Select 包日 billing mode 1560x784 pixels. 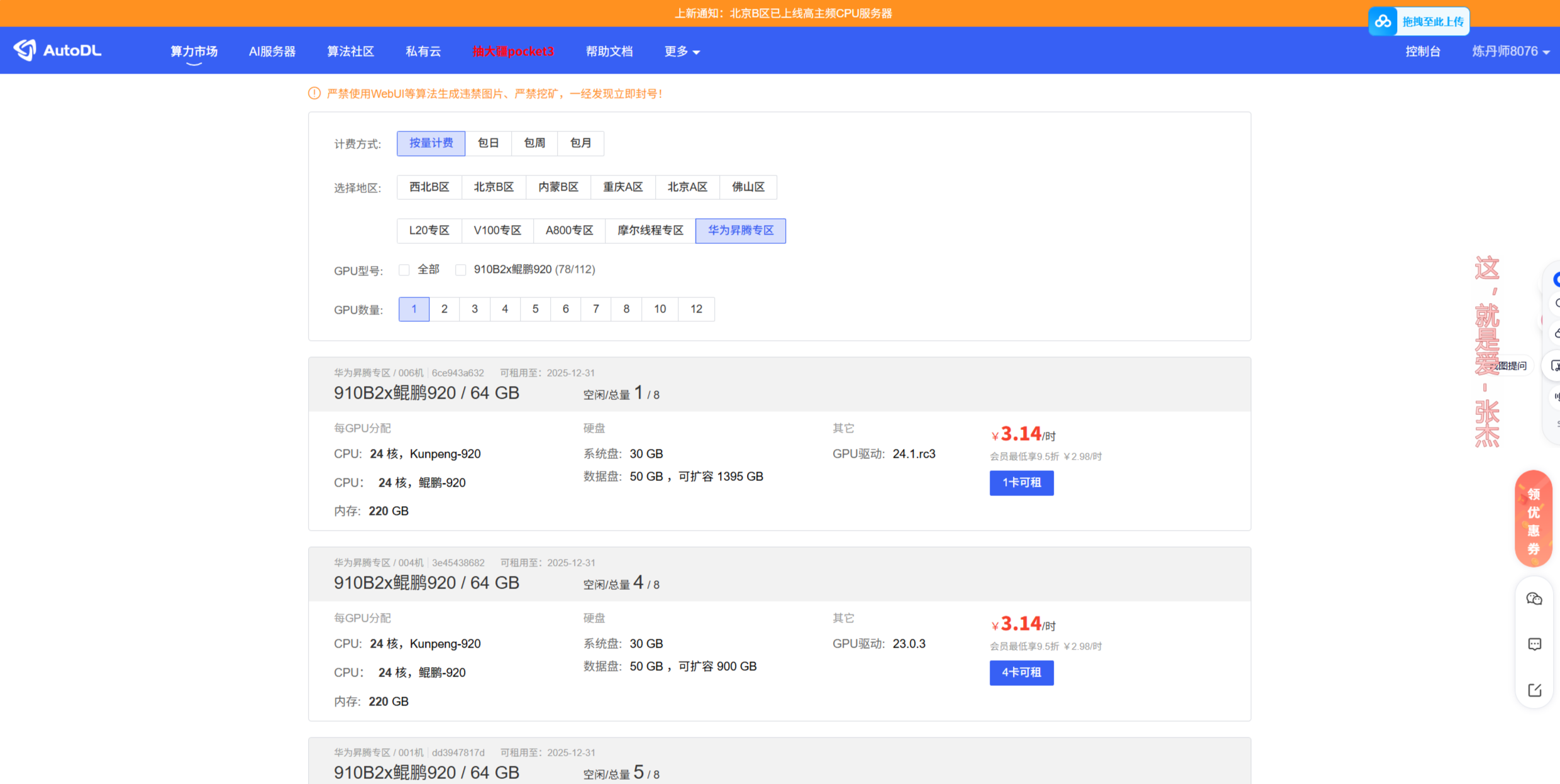point(489,143)
